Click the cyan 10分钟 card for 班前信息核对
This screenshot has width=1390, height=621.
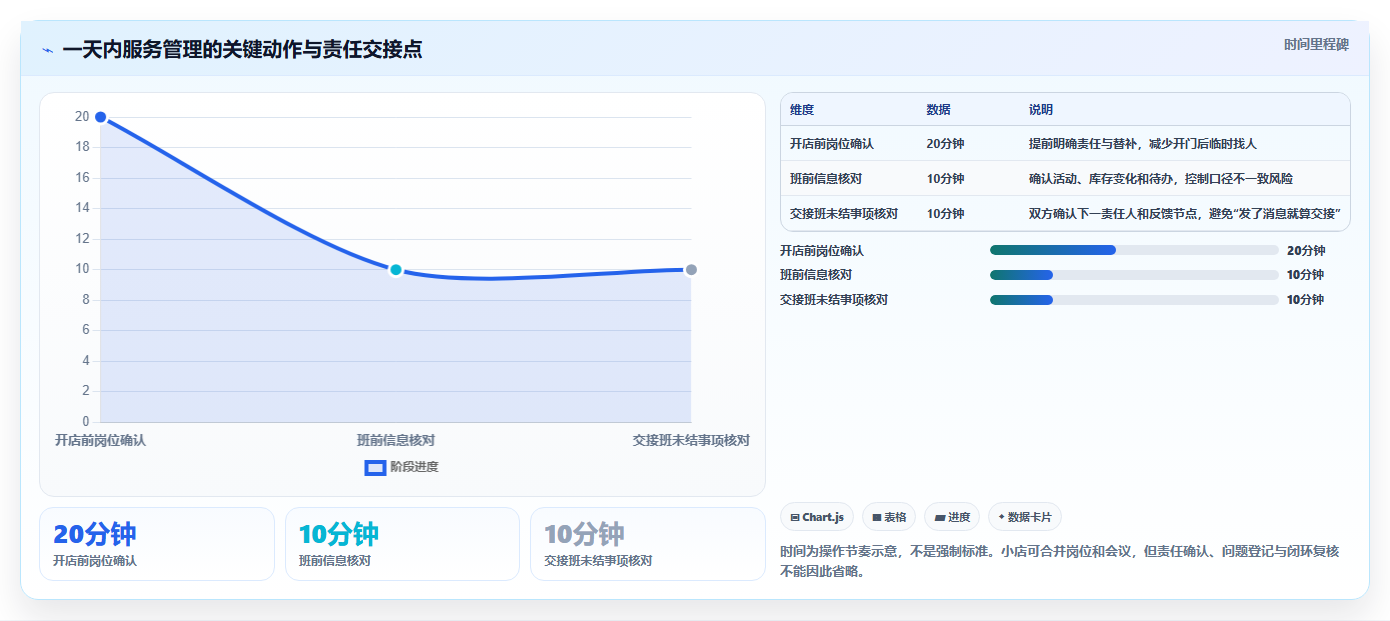(x=402, y=544)
